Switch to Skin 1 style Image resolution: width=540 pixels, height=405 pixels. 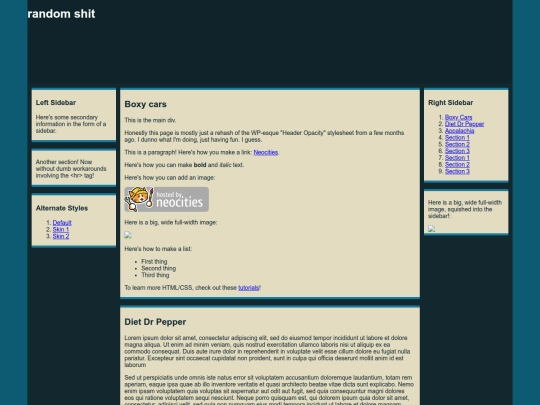[x=61, y=230]
